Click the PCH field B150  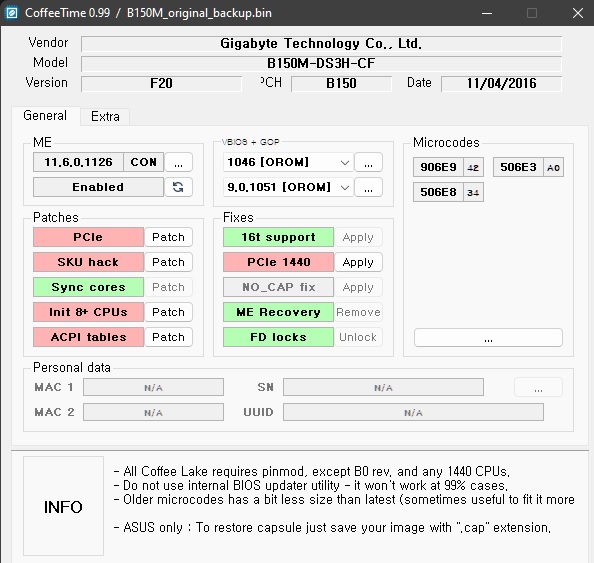click(x=341, y=83)
